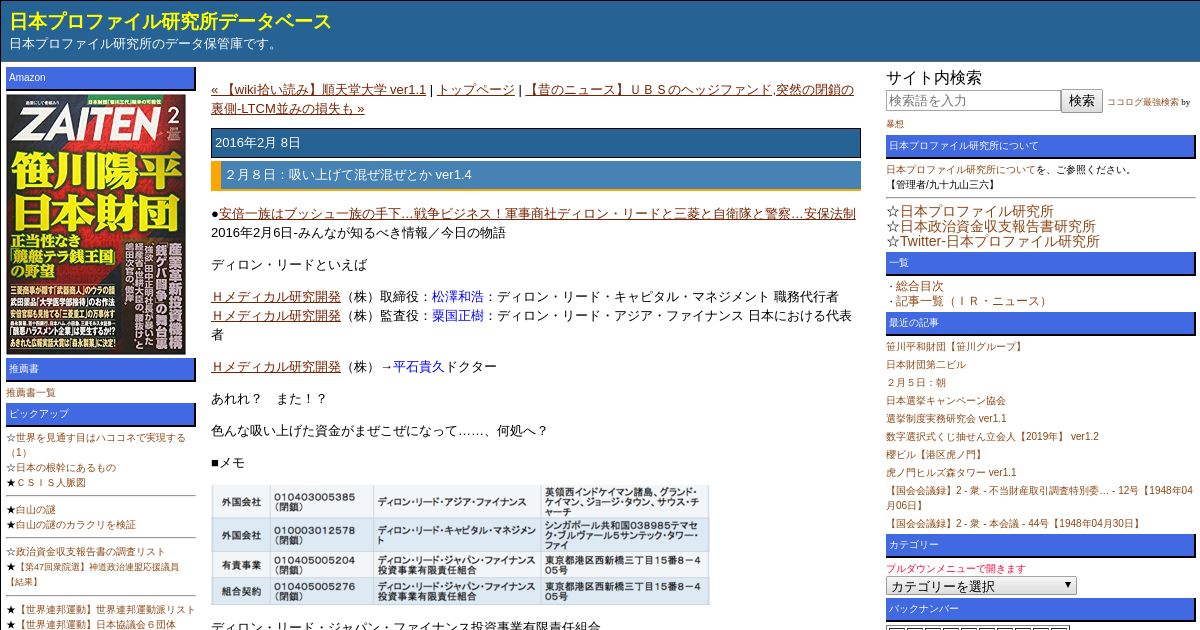Open second Hメディカル研究開発 link beside 監査役
The width and height of the screenshot is (1200, 630).
click(x=276, y=315)
